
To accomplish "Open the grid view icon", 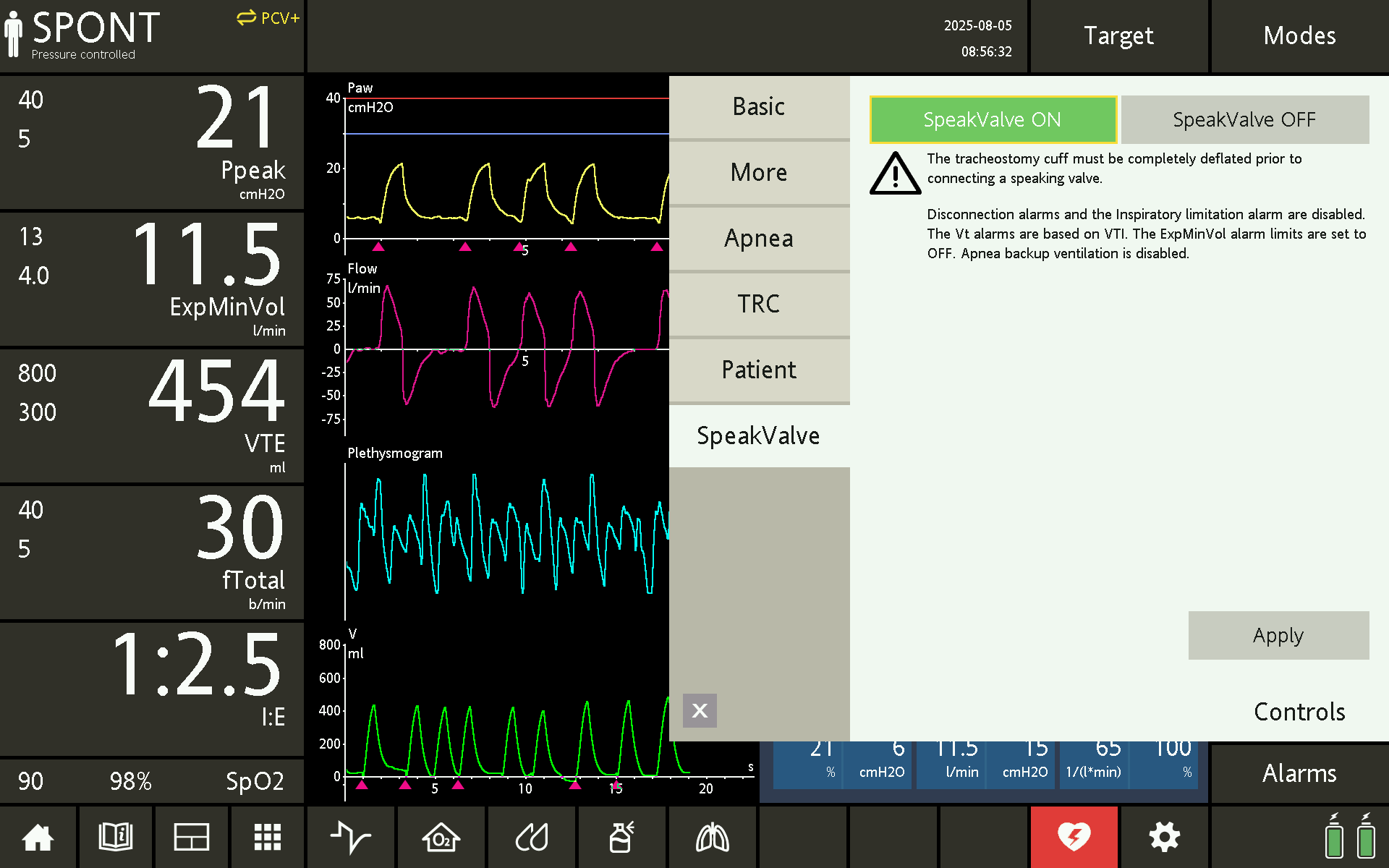I will click(267, 838).
